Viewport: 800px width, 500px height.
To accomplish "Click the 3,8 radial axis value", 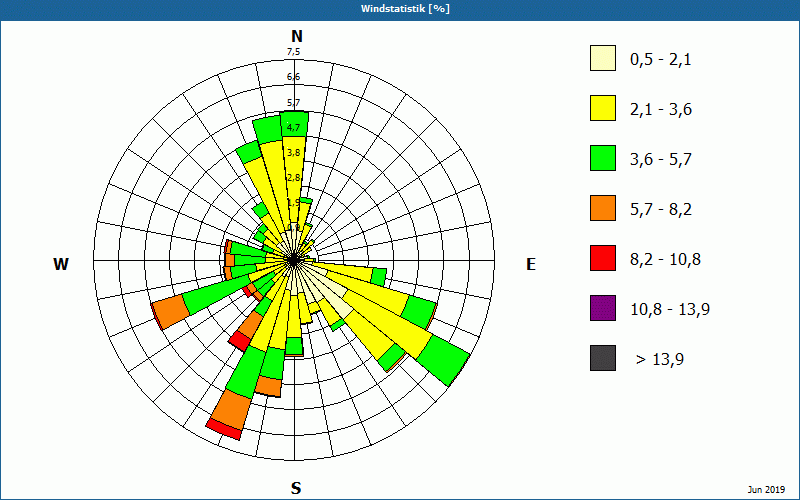I will (x=293, y=153).
